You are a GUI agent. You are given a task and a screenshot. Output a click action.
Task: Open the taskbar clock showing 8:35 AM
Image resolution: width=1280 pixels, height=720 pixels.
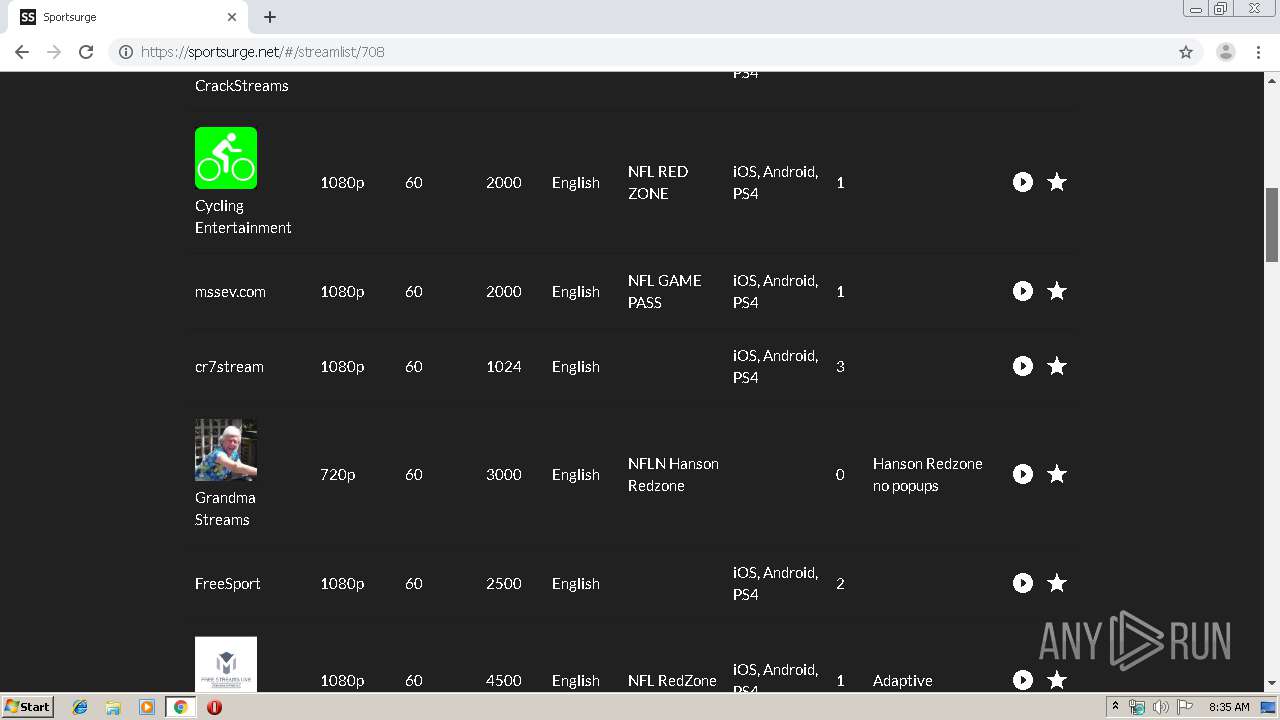click(x=1229, y=707)
